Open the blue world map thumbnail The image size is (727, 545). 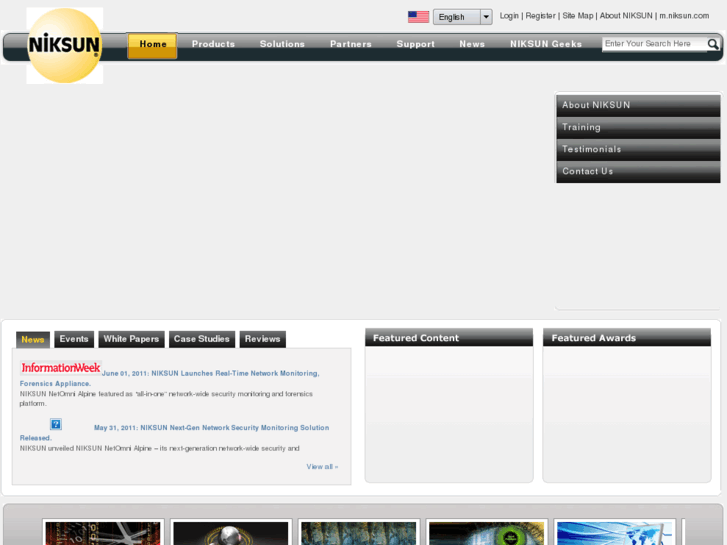[615, 533]
